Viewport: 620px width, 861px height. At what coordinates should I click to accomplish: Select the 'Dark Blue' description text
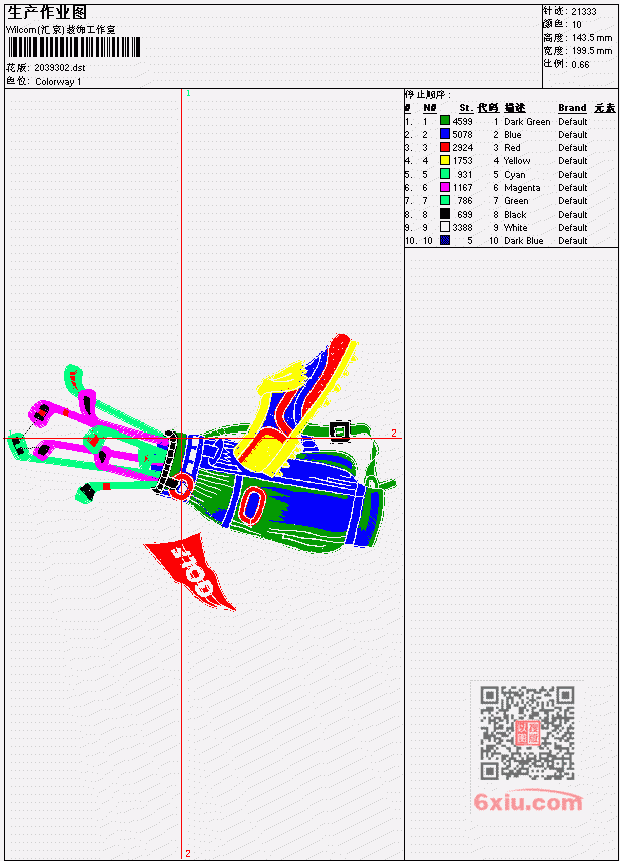pos(524,241)
